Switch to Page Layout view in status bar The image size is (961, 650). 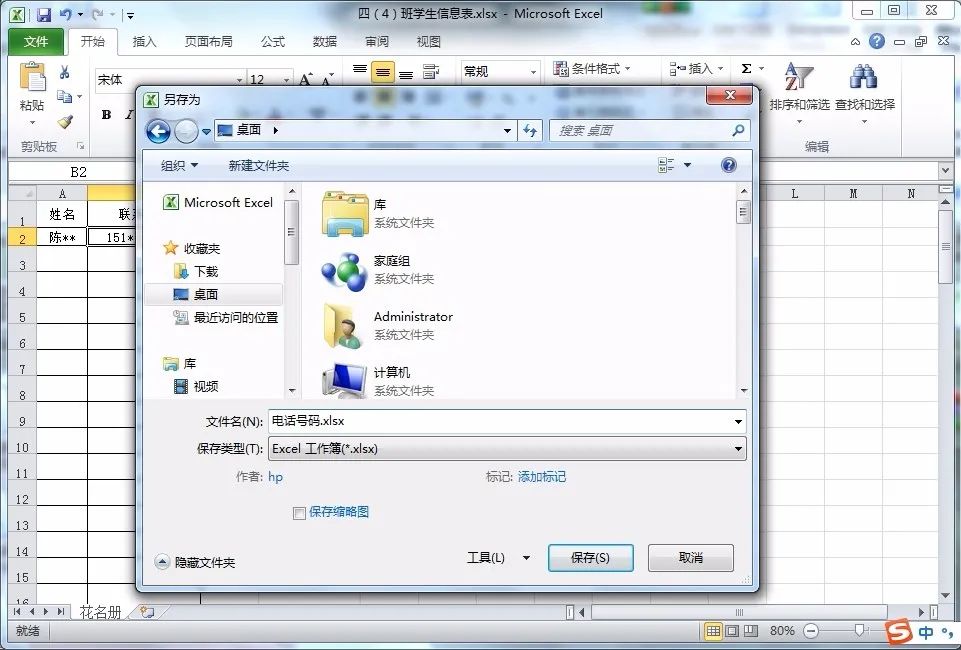click(x=732, y=630)
